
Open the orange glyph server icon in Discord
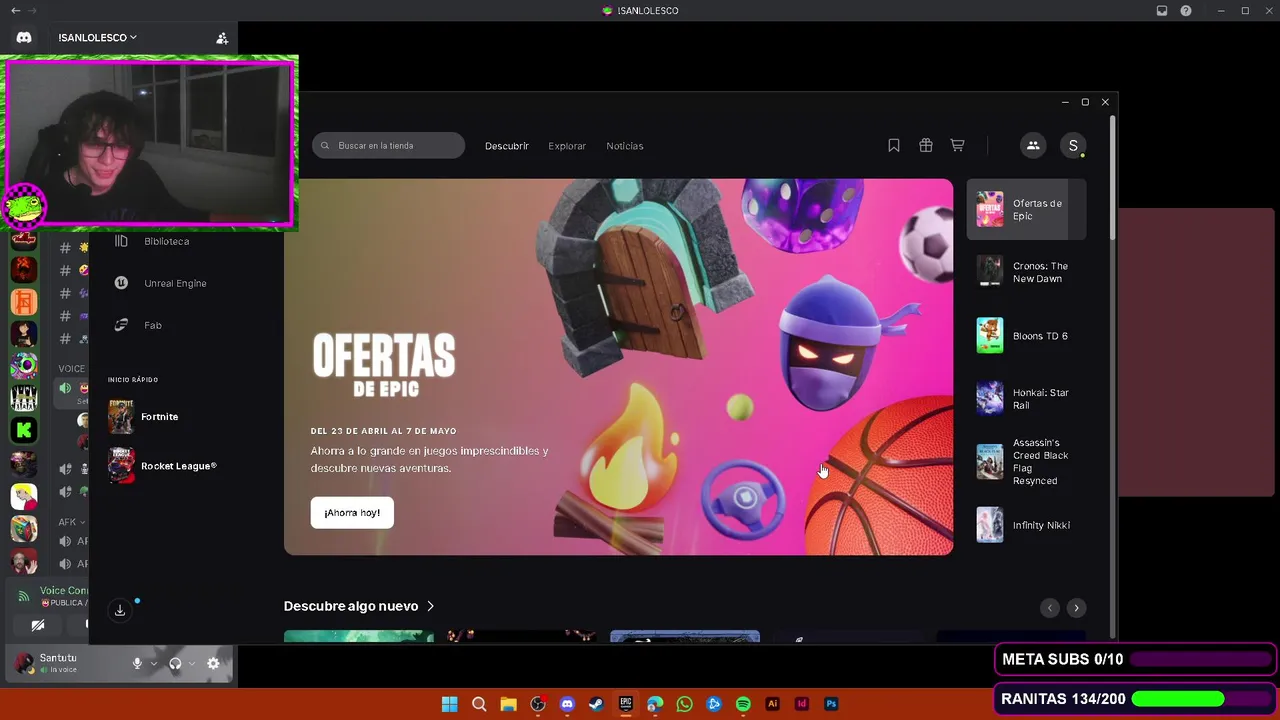pos(24,301)
